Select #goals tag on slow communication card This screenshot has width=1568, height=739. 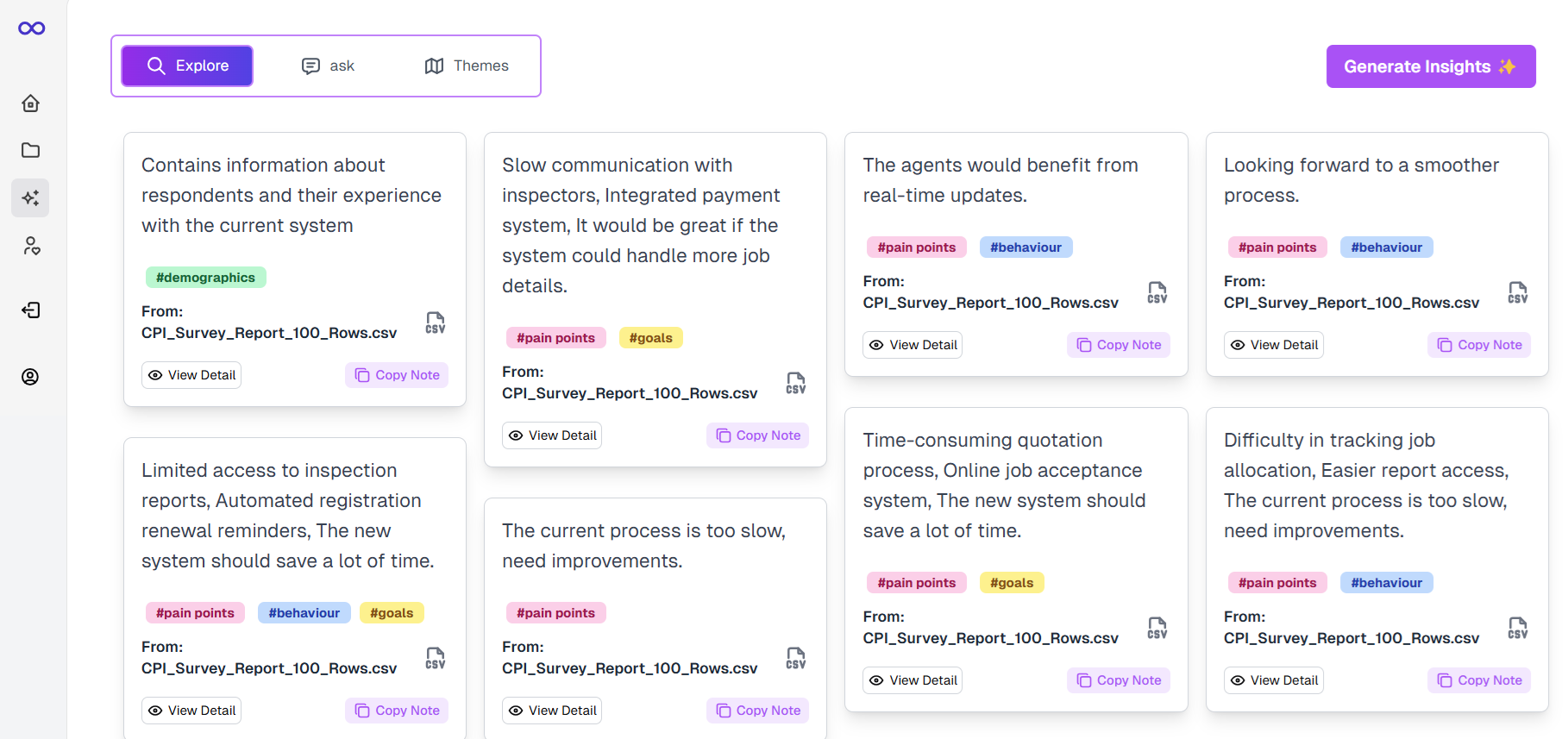pyautogui.click(x=650, y=338)
